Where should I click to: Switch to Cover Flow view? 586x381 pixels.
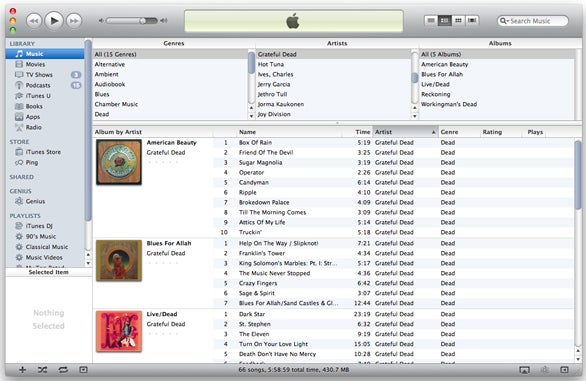(x=472, y=20)
